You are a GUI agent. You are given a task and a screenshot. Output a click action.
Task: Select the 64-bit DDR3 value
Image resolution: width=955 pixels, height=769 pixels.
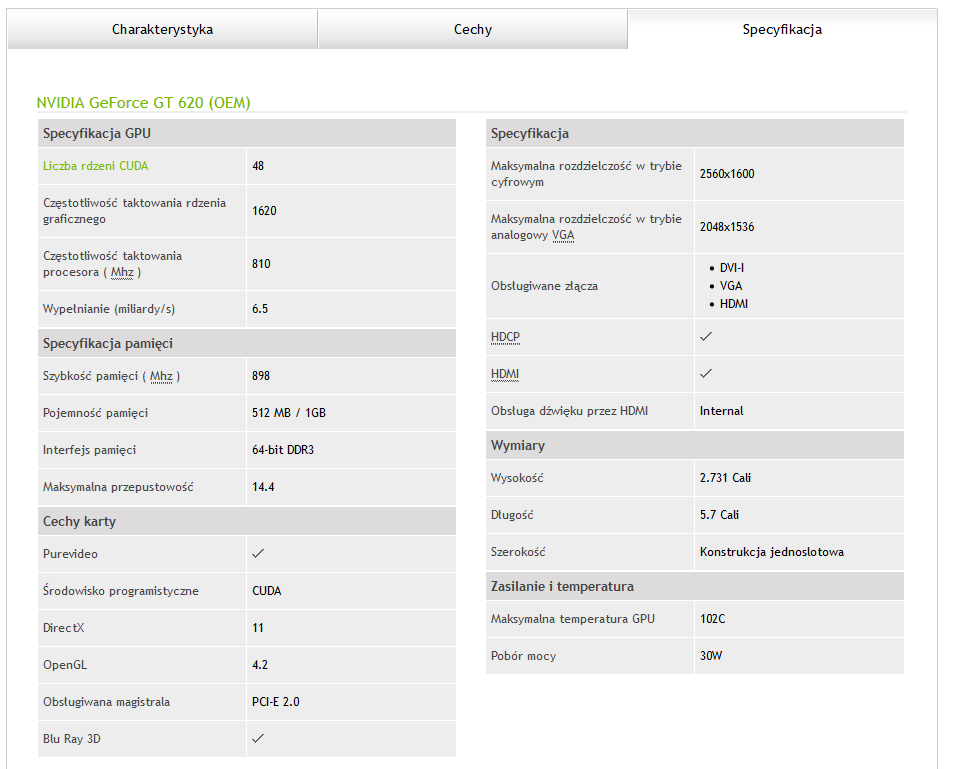click(283, 450)
